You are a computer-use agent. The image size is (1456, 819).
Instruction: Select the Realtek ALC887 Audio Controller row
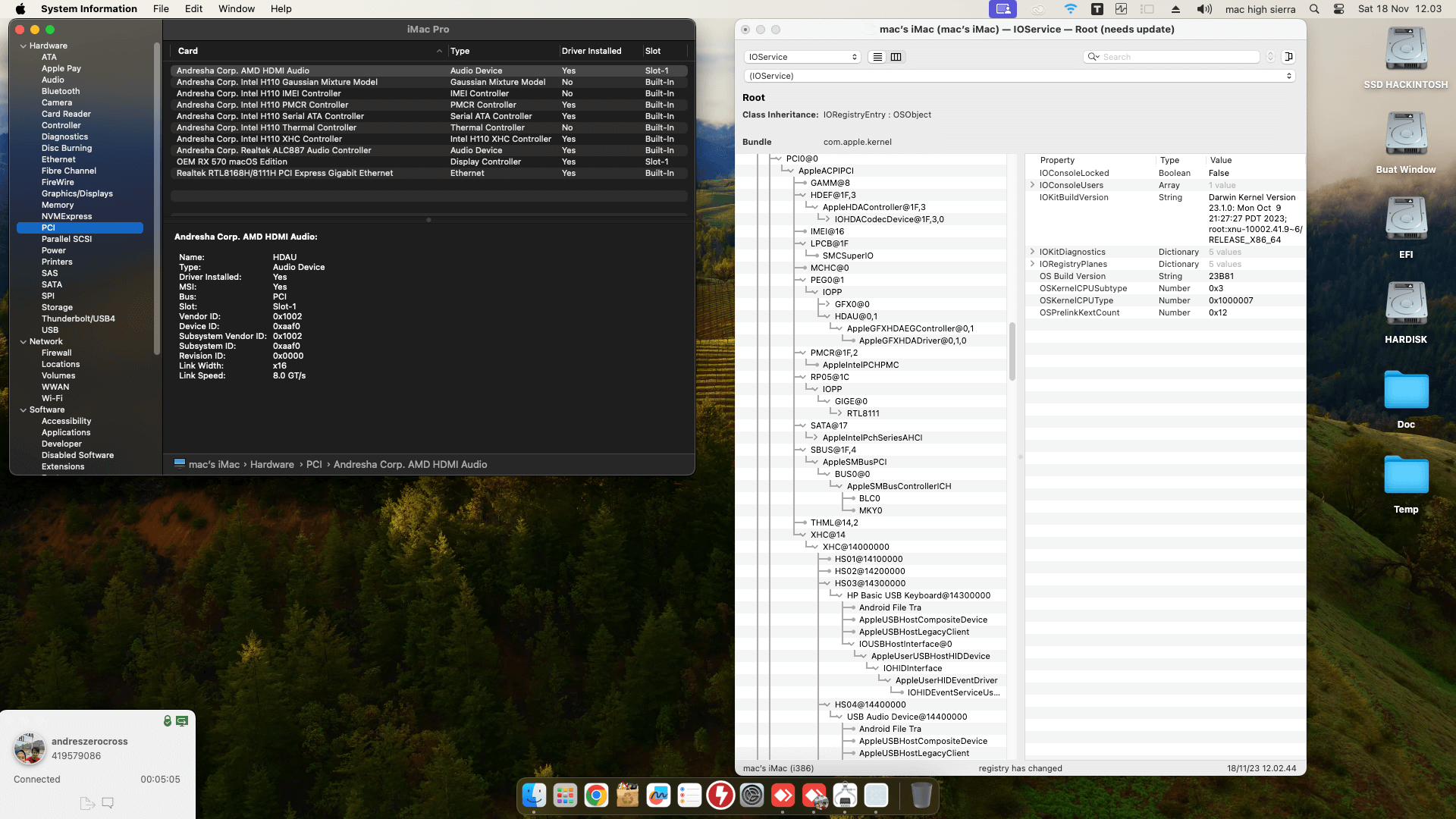pyautogui.click(x=429, y=150)
